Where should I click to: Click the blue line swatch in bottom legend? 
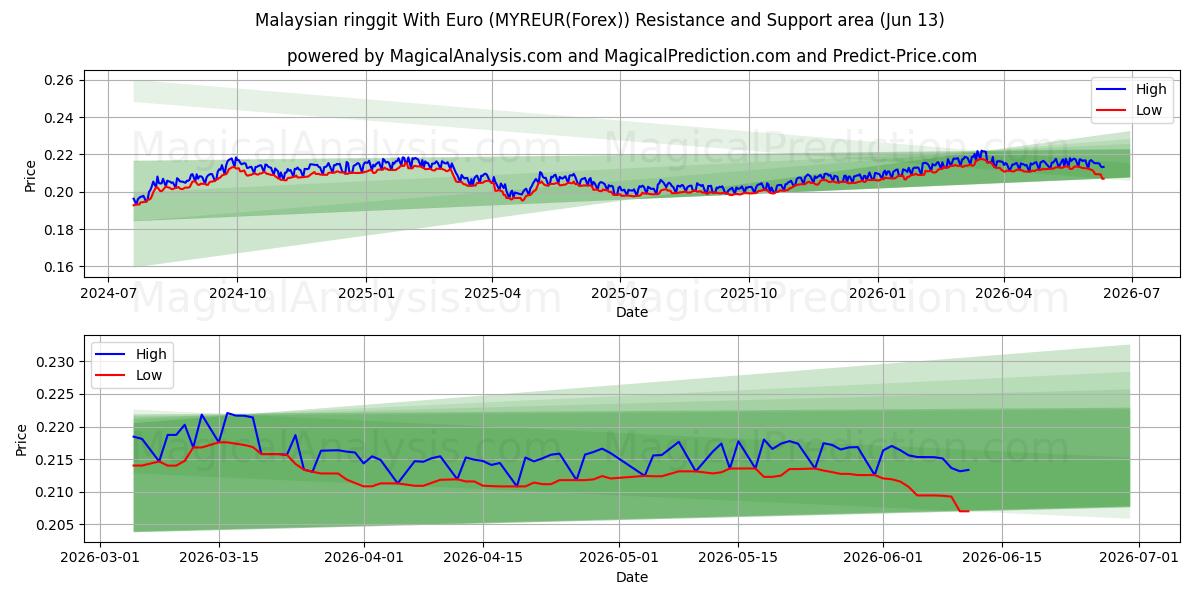[x=111, y=355]
